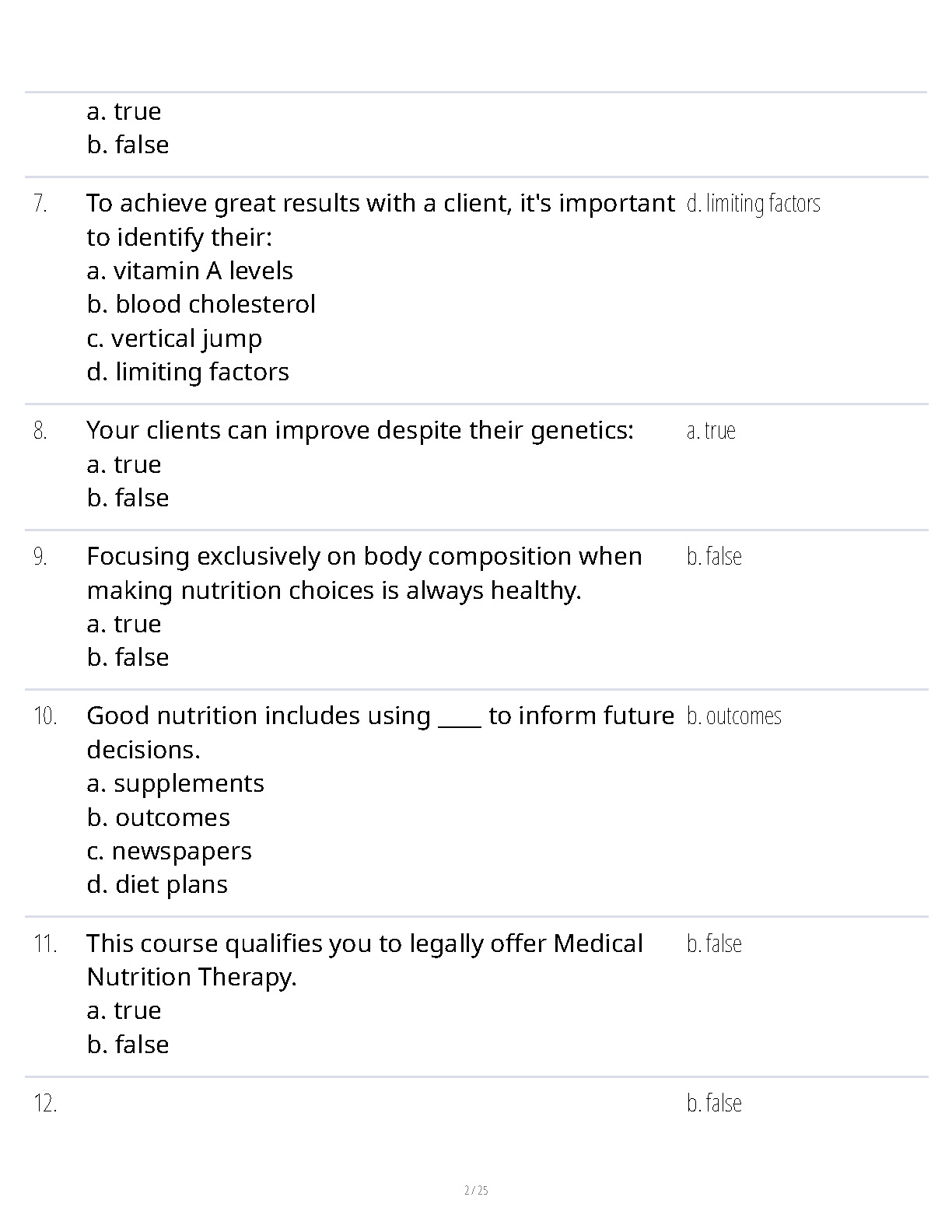Click answer 'd. limiting factors' on right
Screen dimensions: 952x1232
tap(754, 203)
